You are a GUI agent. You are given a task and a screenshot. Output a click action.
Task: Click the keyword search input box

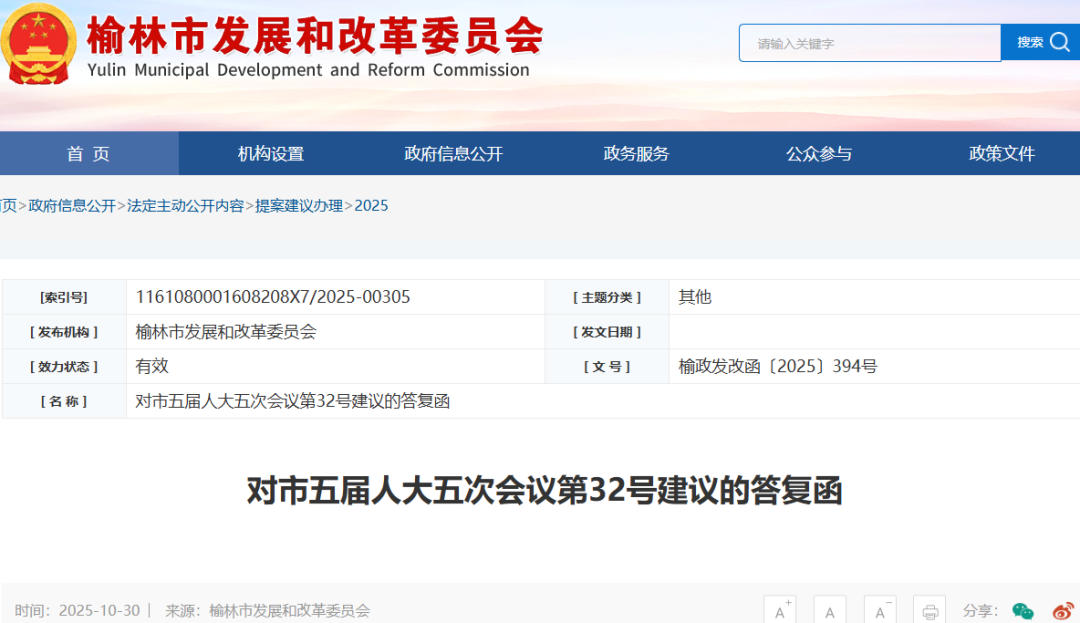(868, 43)
